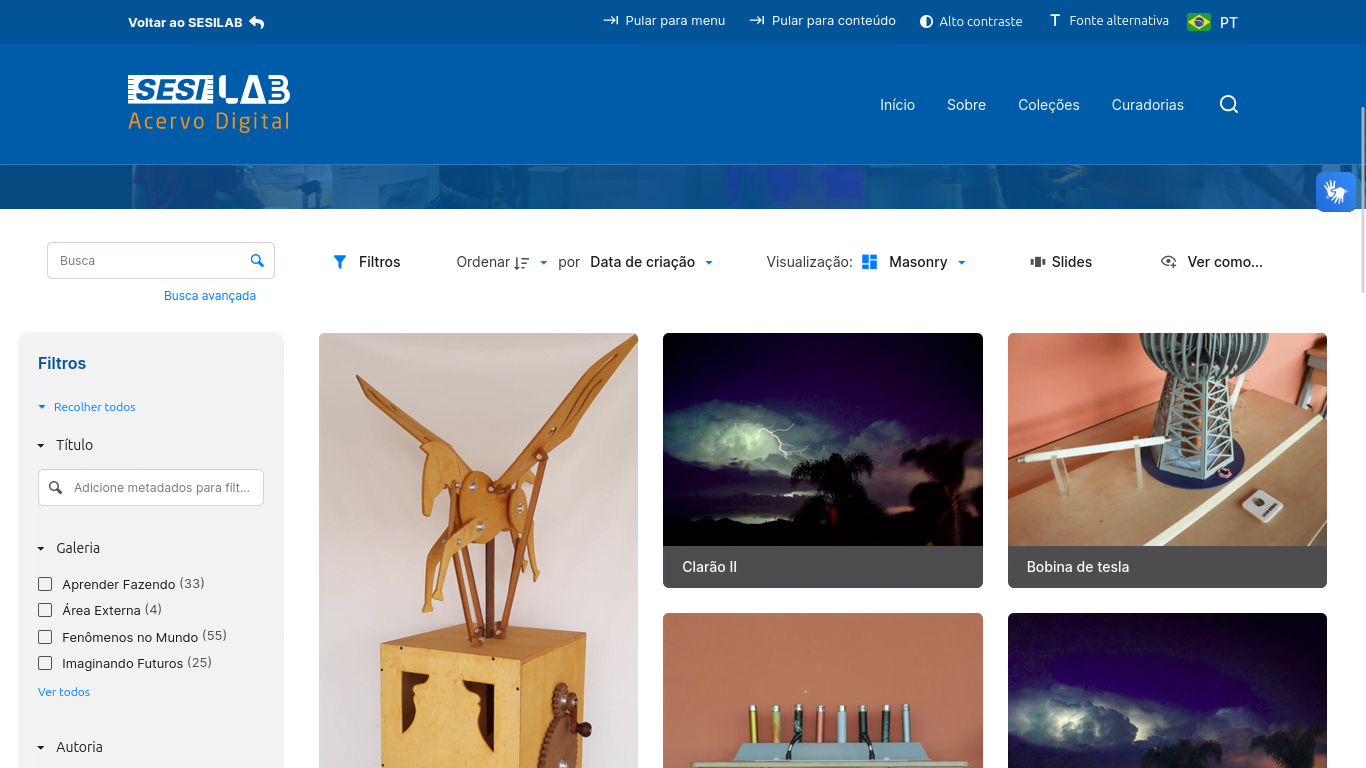Image resolution: width=1366 pixels, height=768 pixels.
Task: Open the sign language accessibility widget
Action: click(1336, 191)
